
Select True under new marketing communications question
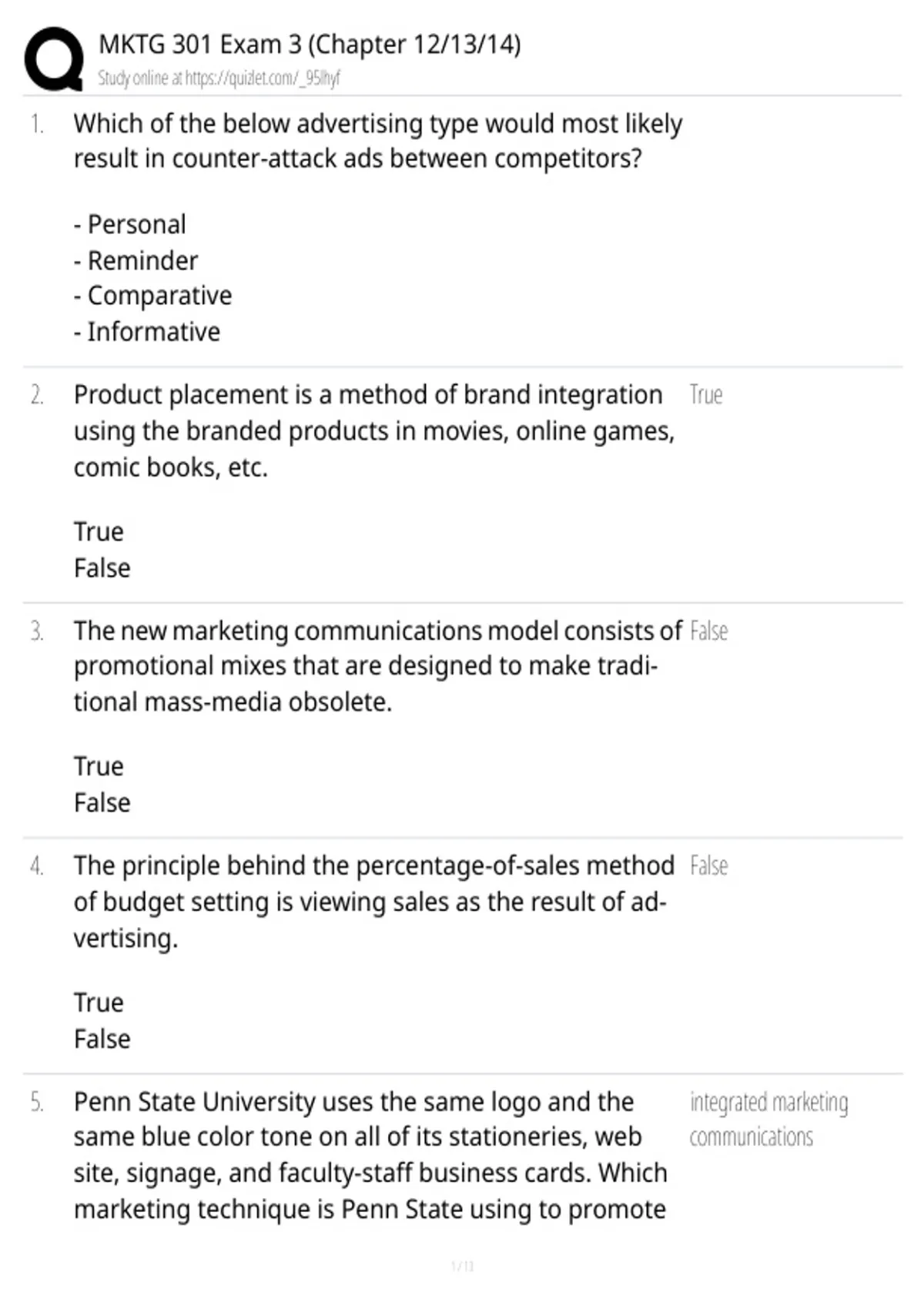point(99,767)
